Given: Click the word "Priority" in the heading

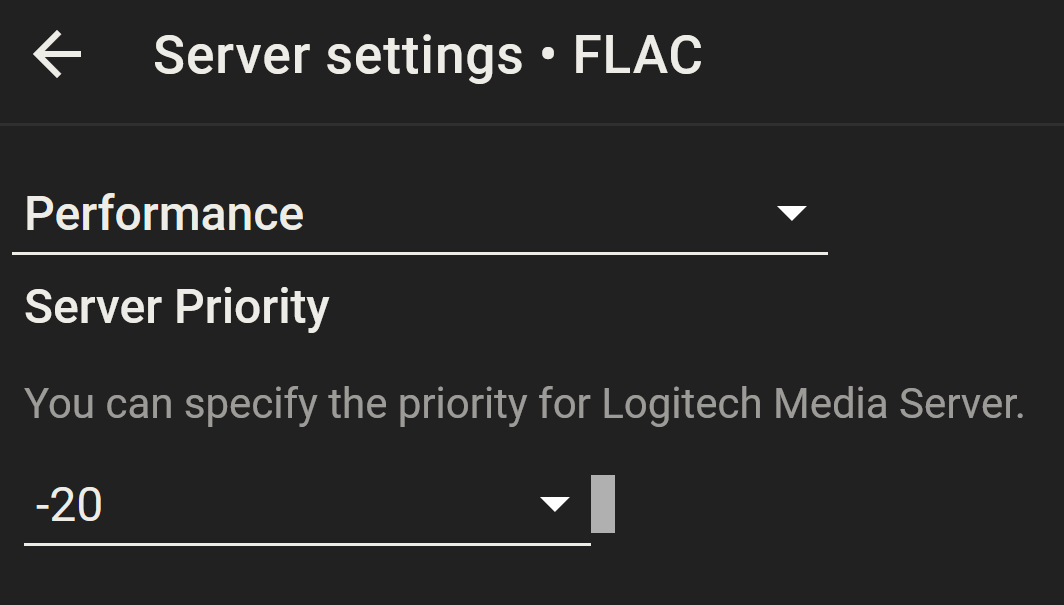Looking at the screenshot, I should [252, 307].
